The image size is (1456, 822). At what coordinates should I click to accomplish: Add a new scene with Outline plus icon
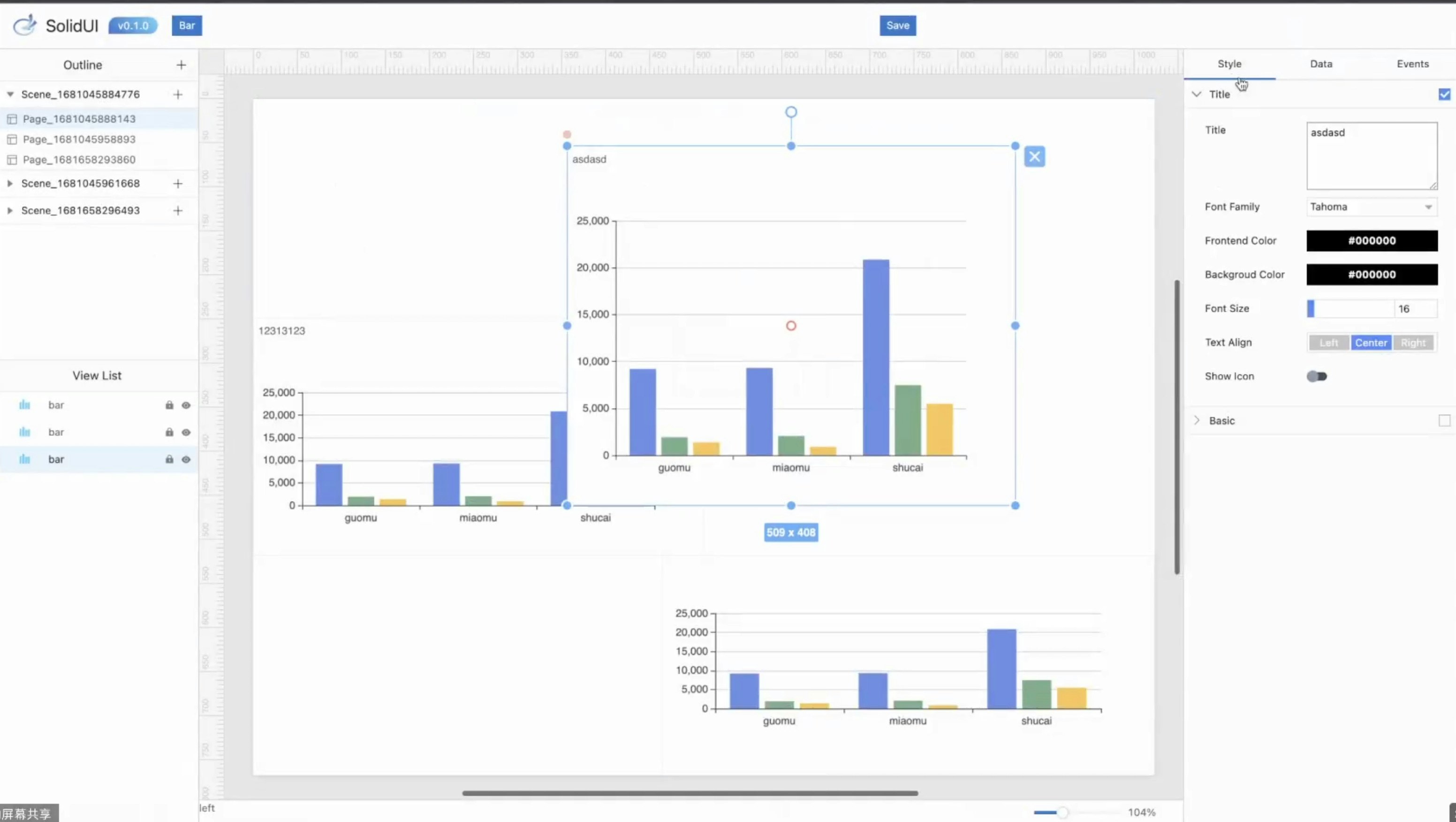coord(181,65)
